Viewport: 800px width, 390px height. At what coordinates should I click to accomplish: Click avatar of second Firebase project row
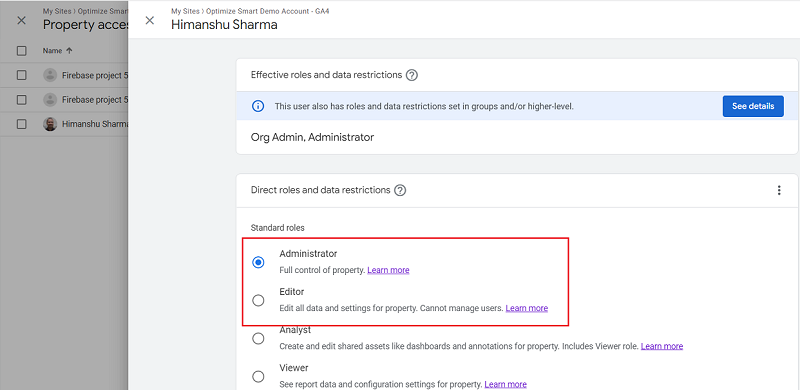[x=50, y=100]
